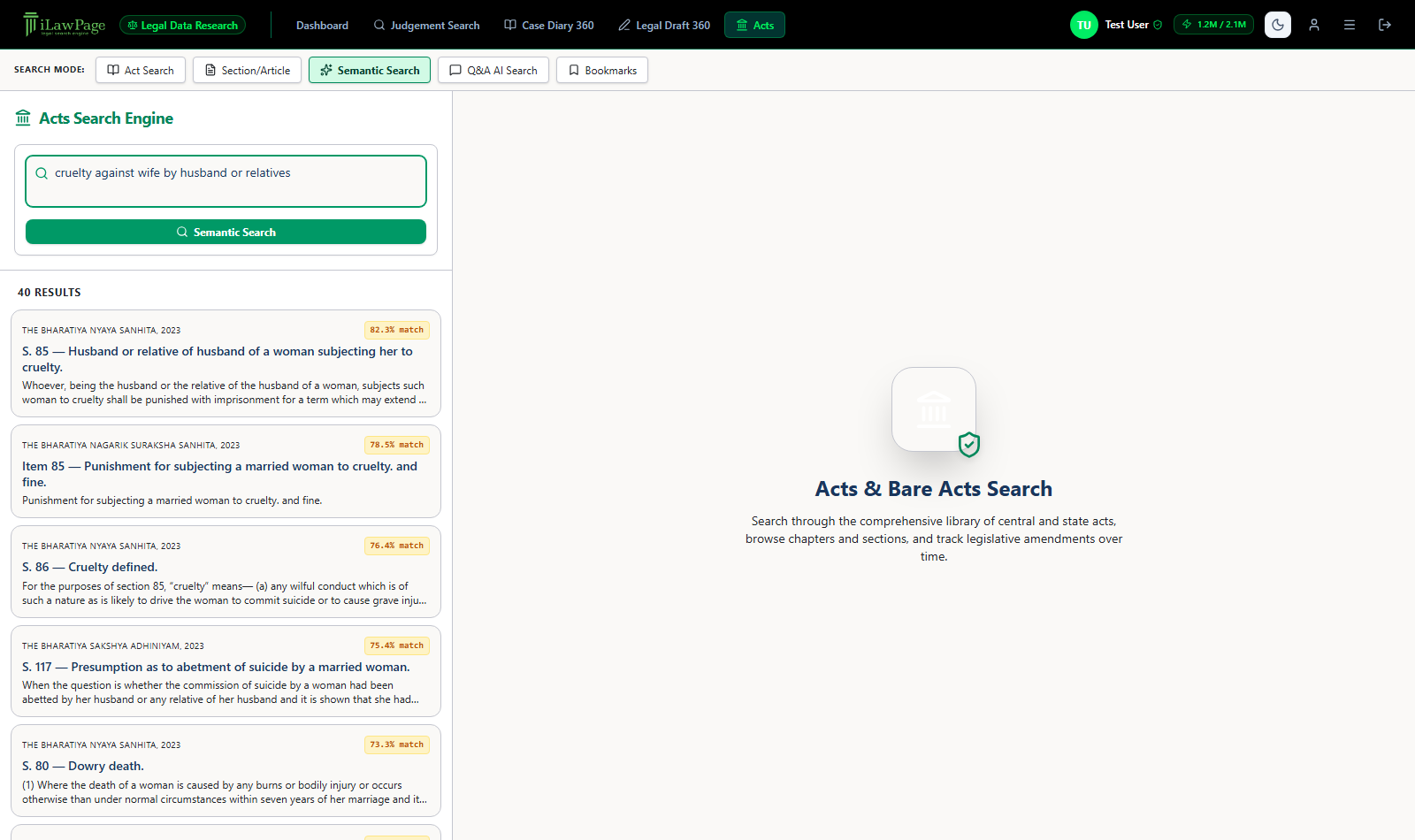This screenshot has height=840, width=1415.
Task: Open the hamburger menu icon
Action: (x=1350, y=25)
